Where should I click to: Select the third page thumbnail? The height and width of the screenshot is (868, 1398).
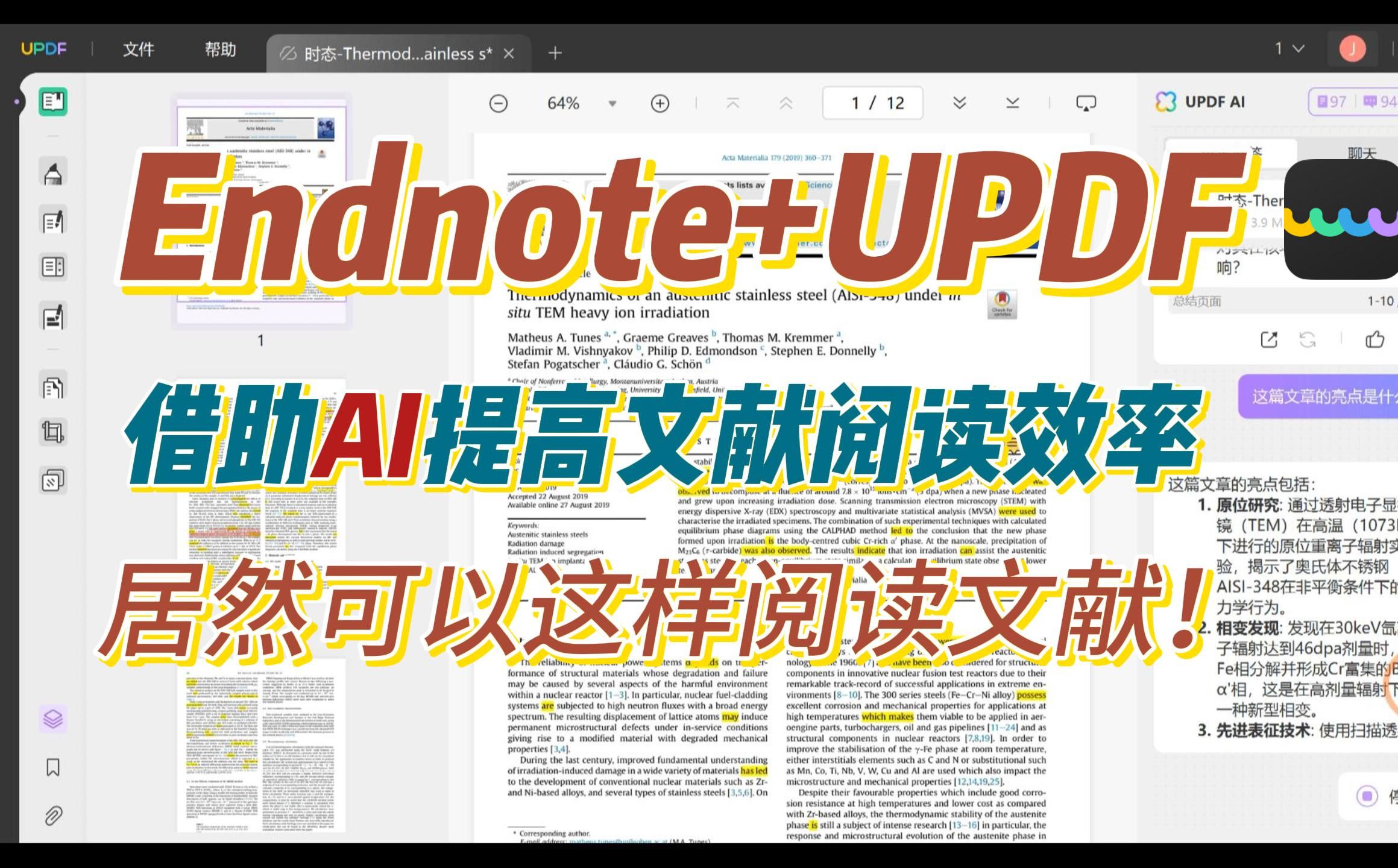tap(261, 744)
